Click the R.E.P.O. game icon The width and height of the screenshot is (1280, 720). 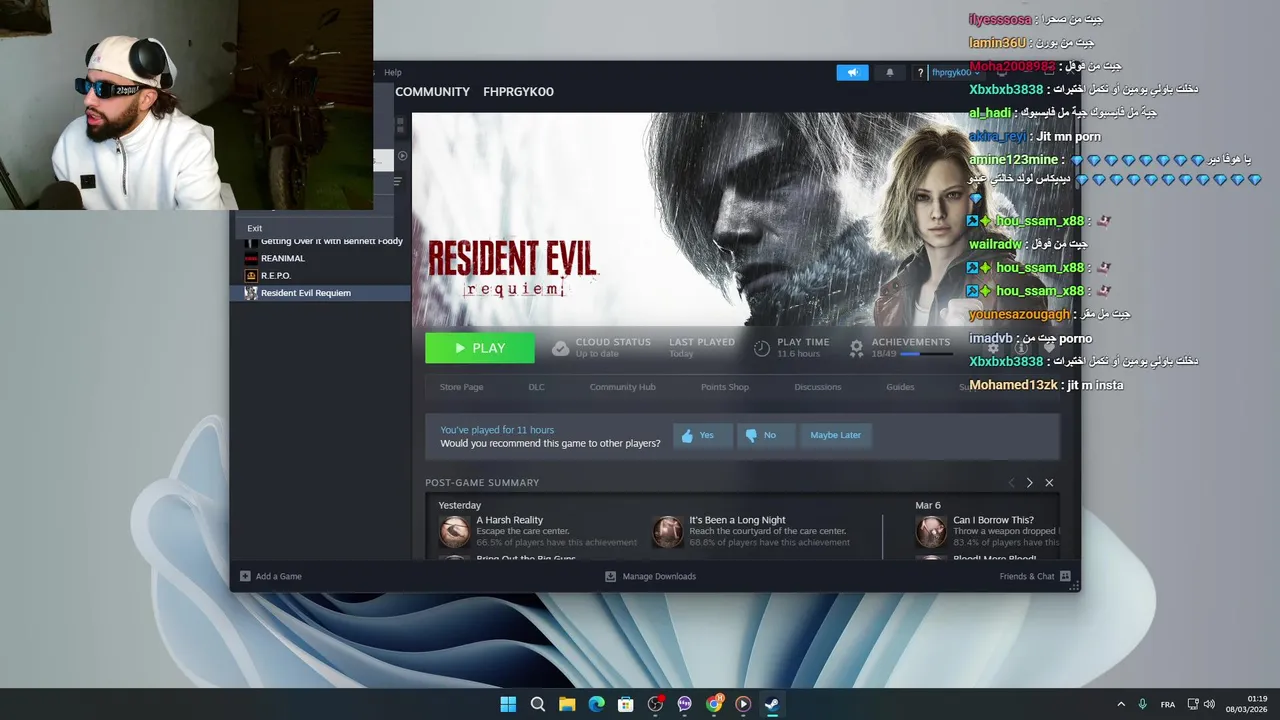pyautogui.click(x=251, y=275)
